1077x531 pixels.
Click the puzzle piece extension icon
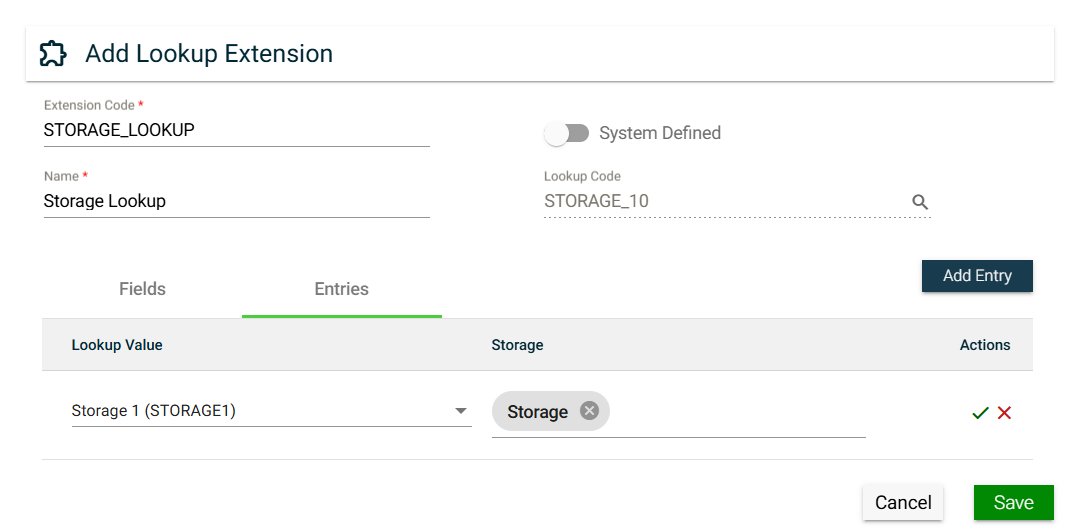click(53, 53)
